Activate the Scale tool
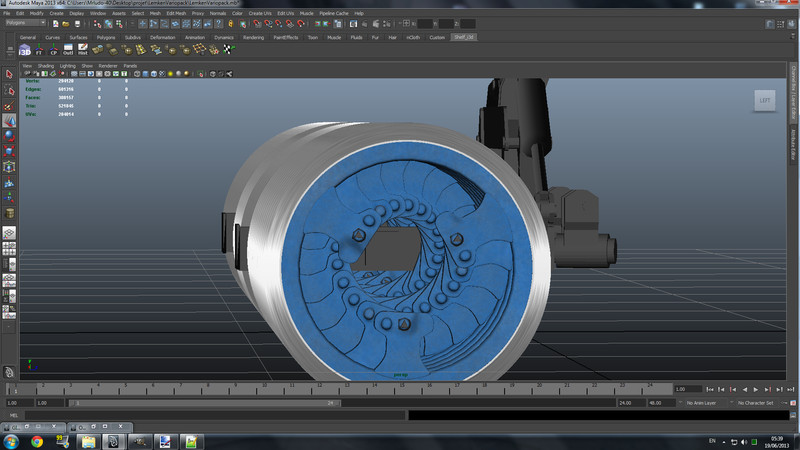This screenshot has height=450, width=800. (9, 152)
